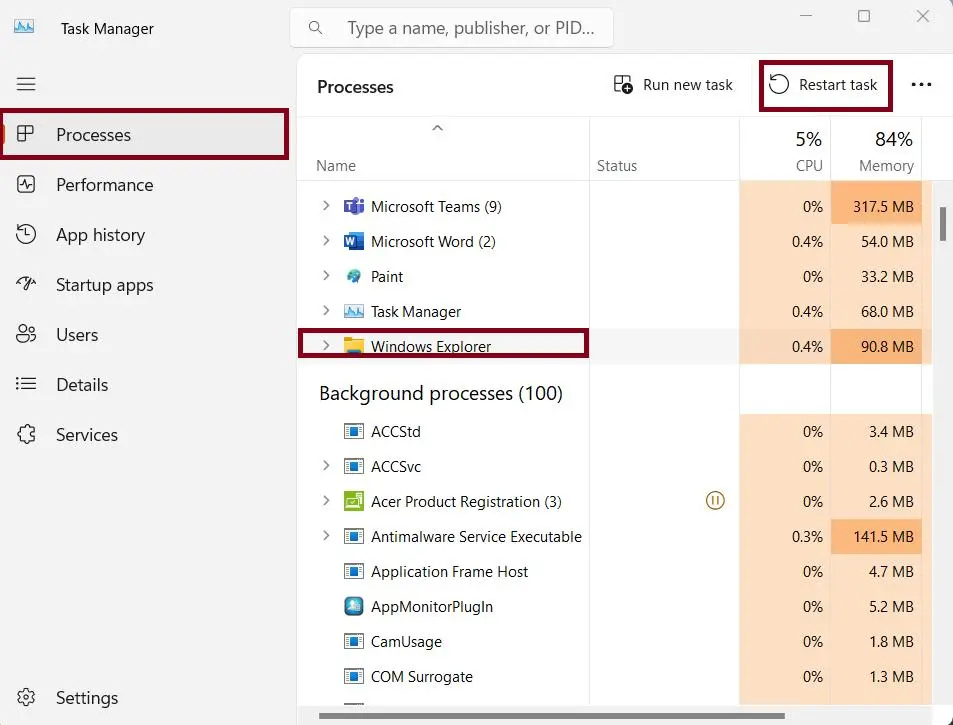Click the AppMonitorPlugIn icon
Viewport: 953px width, 725px height.
point(353,606)
